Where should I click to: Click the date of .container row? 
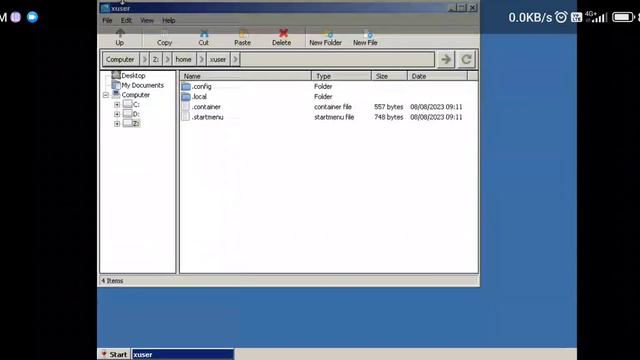[x=436, y=107]
